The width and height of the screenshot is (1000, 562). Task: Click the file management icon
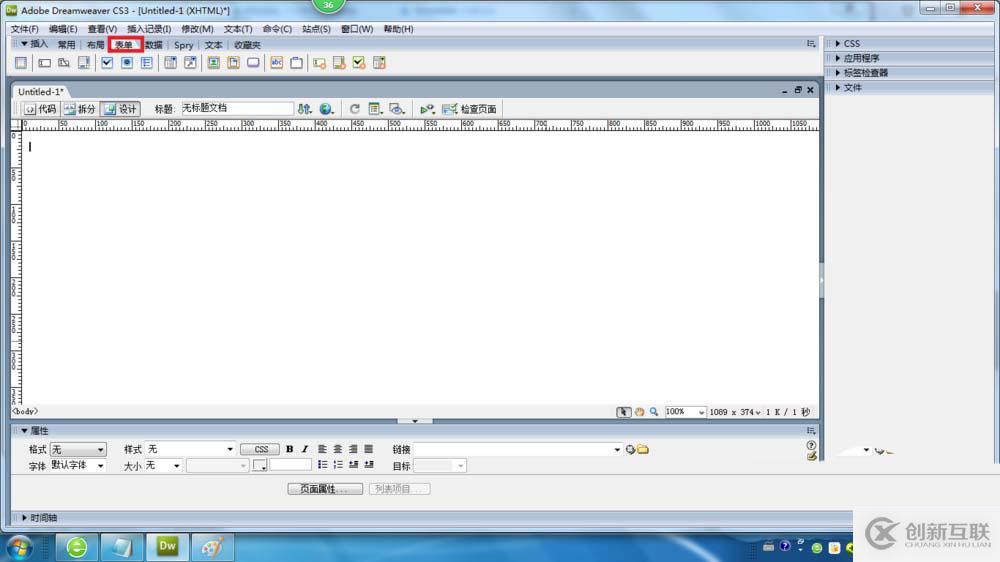(x=305, y=109)
